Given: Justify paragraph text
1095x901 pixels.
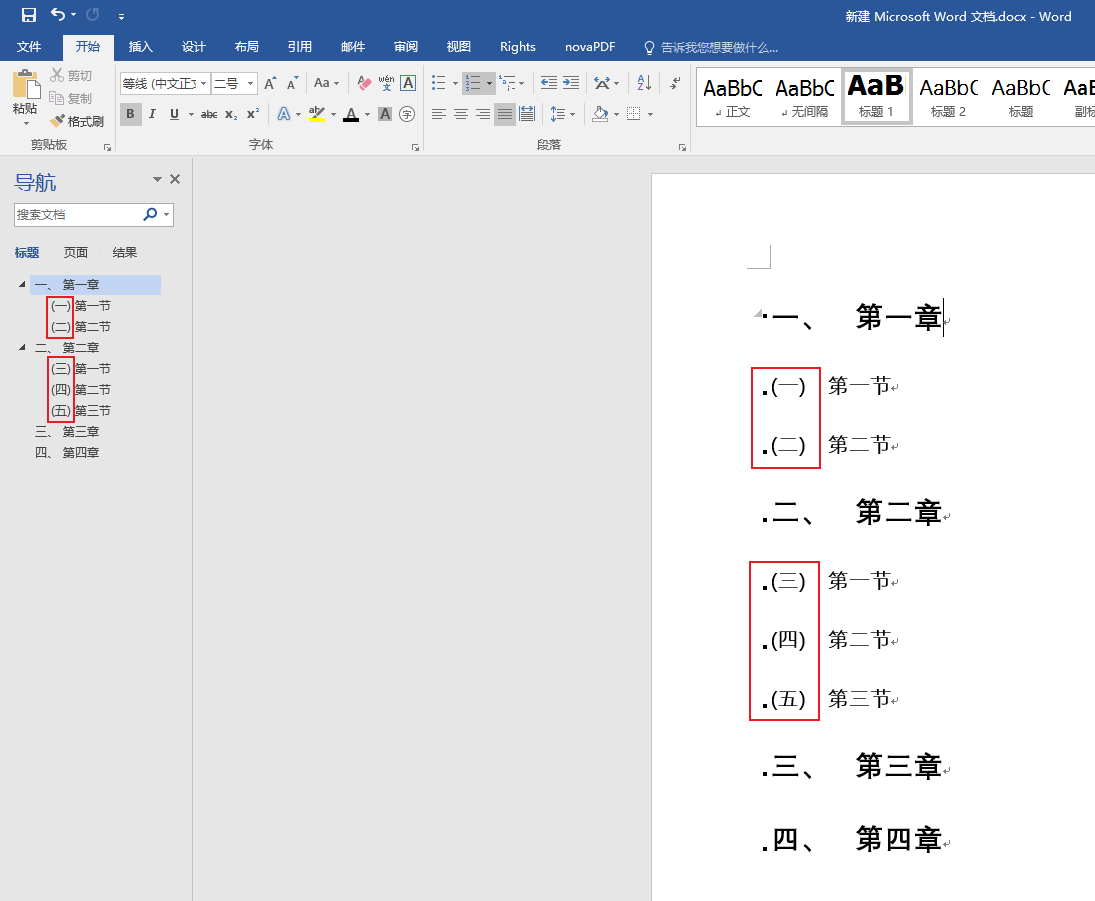Looking at the screenshot, I should [x=504, y=114].
